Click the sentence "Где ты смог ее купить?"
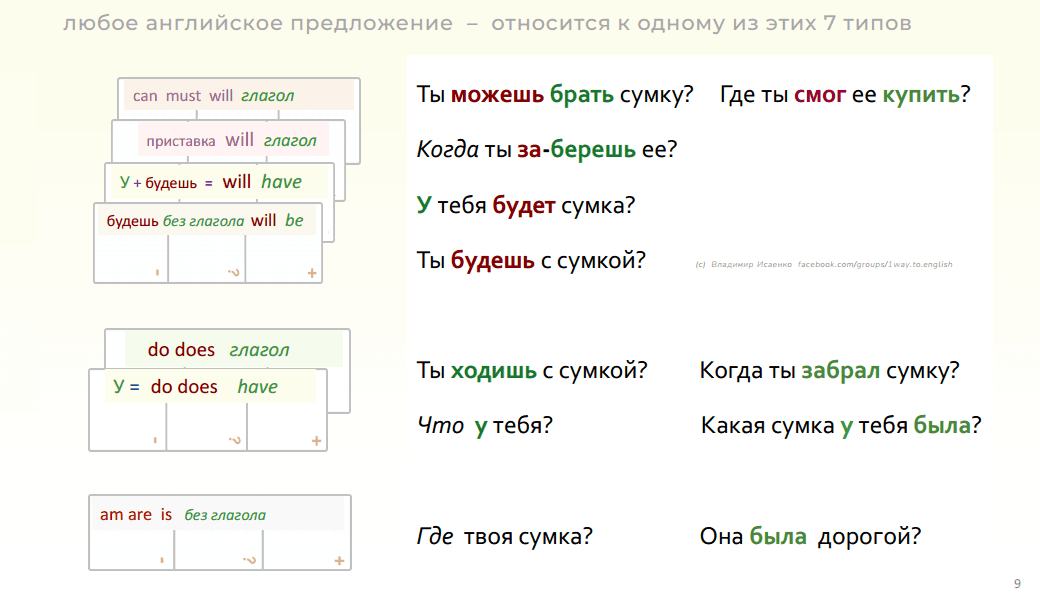This screenshot has height=600, width=1040. pyautogui.click(x=845, y=96)
